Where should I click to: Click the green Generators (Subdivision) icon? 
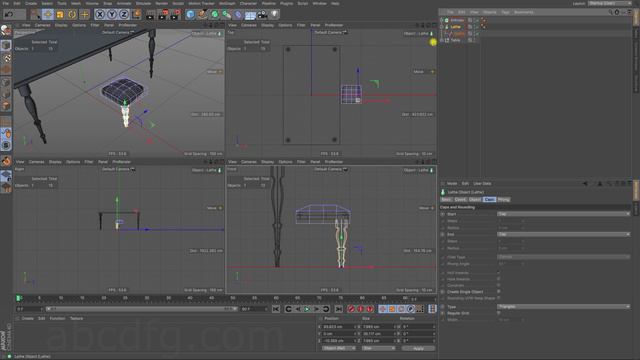[x=215, y=15]
